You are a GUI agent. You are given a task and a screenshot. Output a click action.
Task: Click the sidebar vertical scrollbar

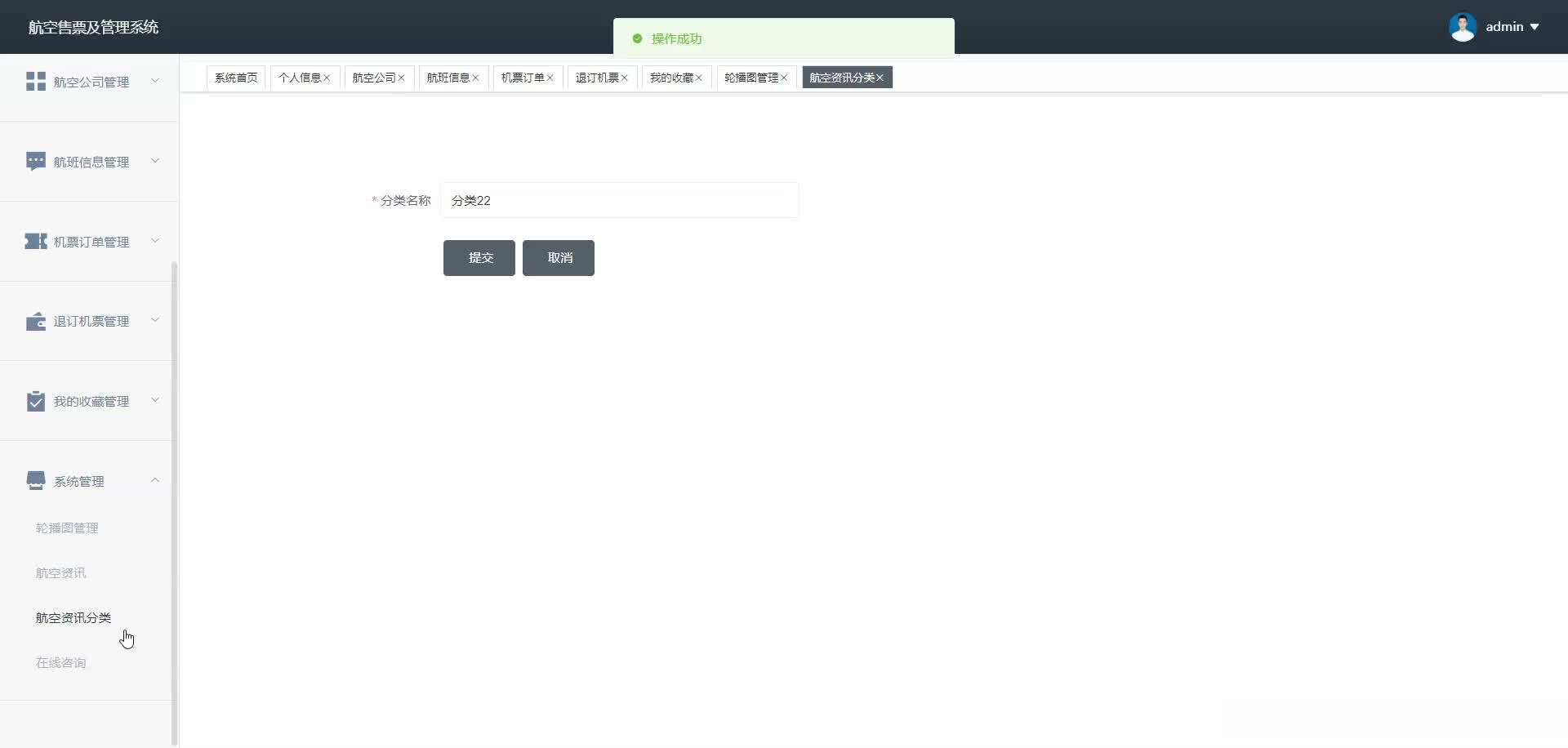coord(174,503)
